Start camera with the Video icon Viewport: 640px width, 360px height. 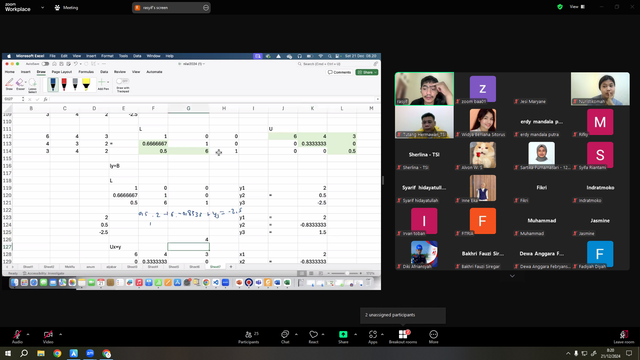pyautogui.click(x=48, y=334)
